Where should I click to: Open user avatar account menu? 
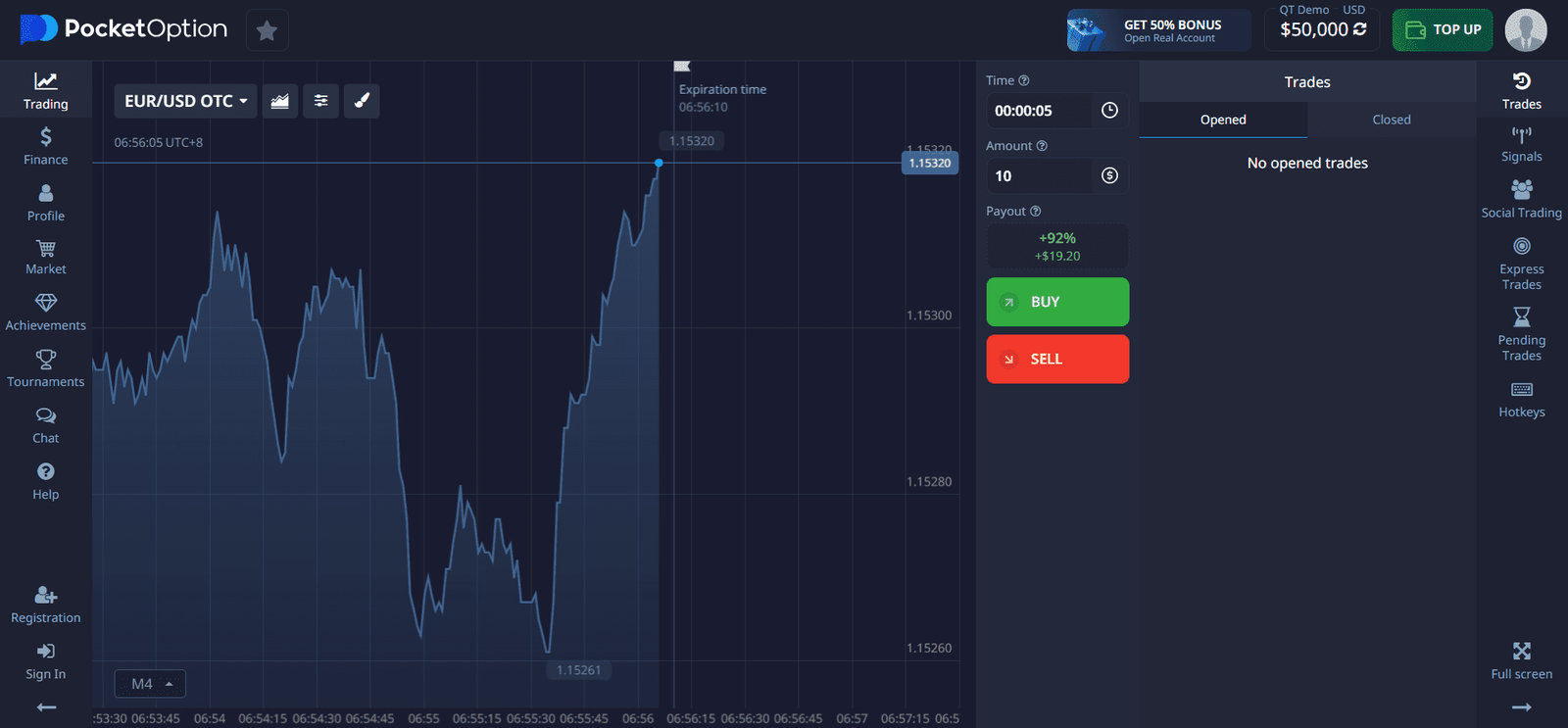click(1526, 30)
